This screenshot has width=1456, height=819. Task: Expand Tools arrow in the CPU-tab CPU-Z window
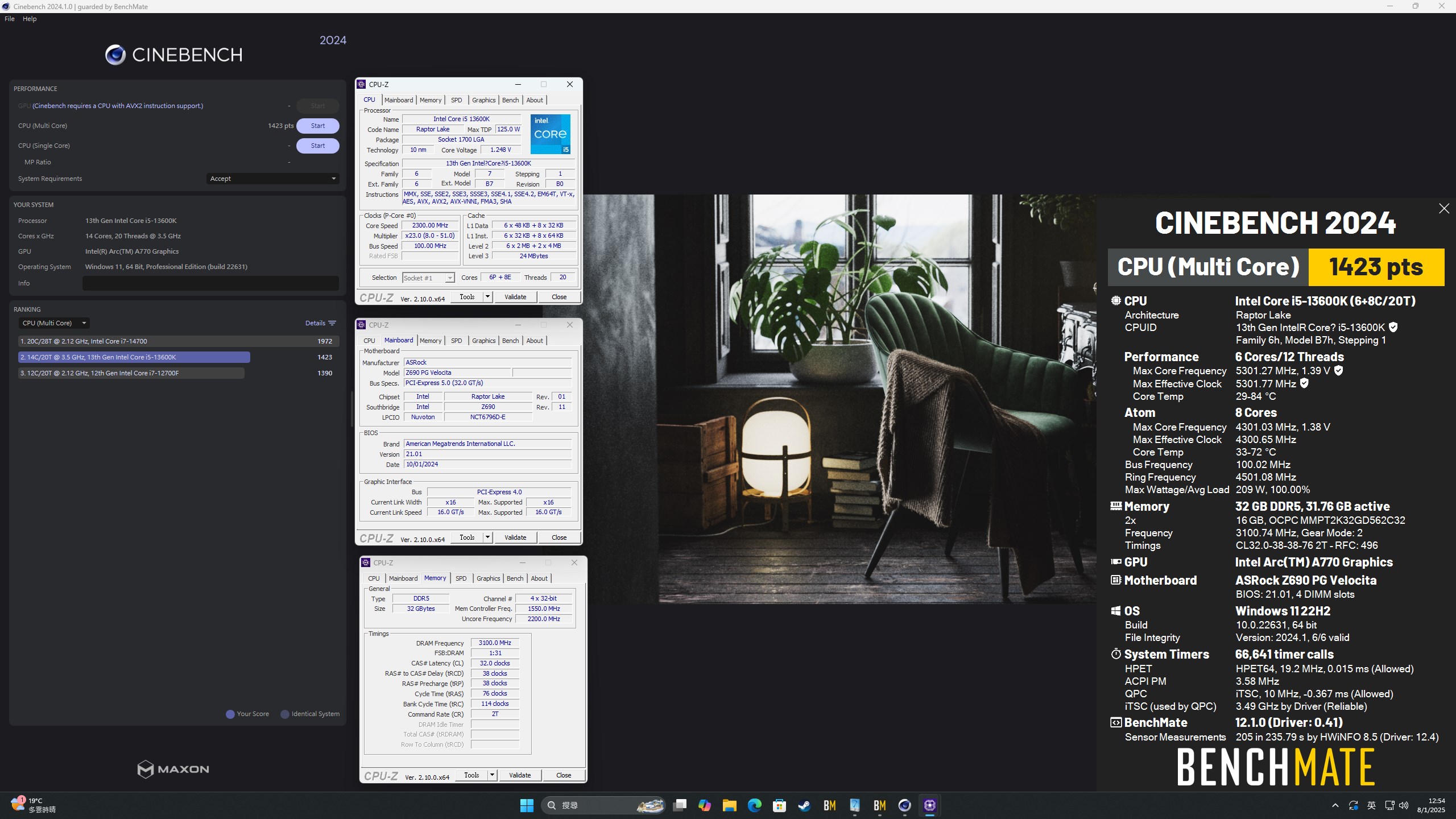tap(487, 297)
